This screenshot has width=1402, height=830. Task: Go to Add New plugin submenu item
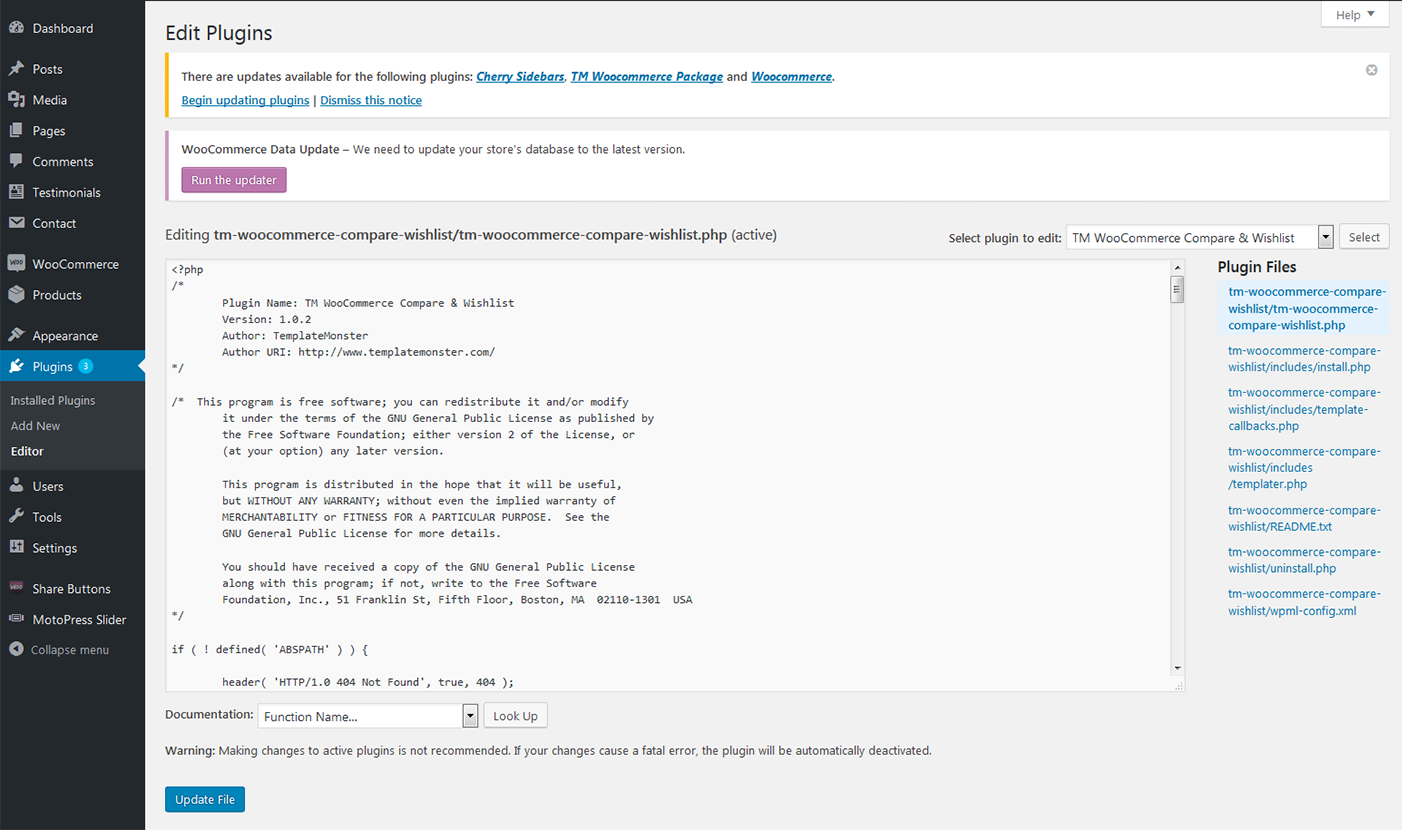pyautogui.click(x=35, y=426)
